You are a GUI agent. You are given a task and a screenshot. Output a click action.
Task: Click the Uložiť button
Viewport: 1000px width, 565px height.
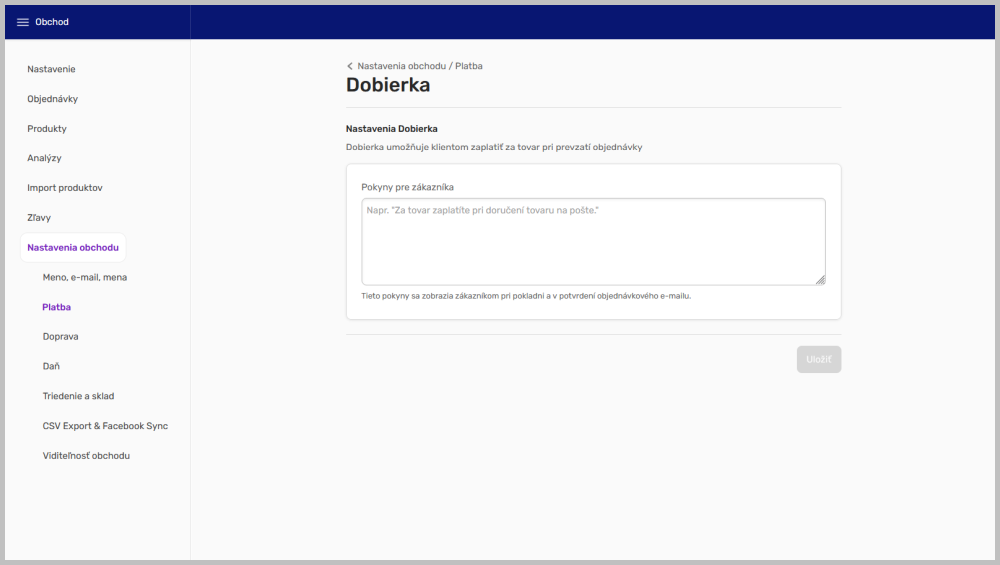[819, 360]
